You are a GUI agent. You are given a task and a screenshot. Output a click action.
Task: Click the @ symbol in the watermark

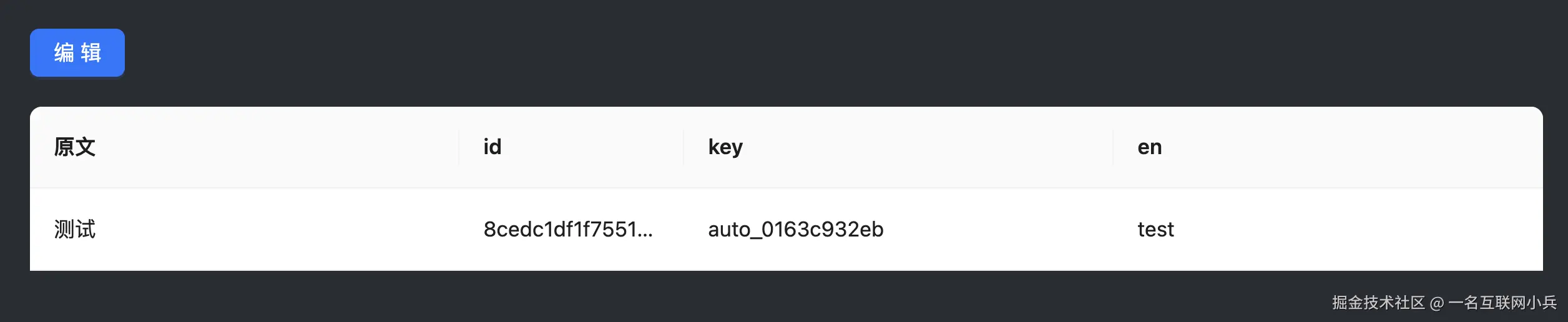click(x=1437, y=303)
